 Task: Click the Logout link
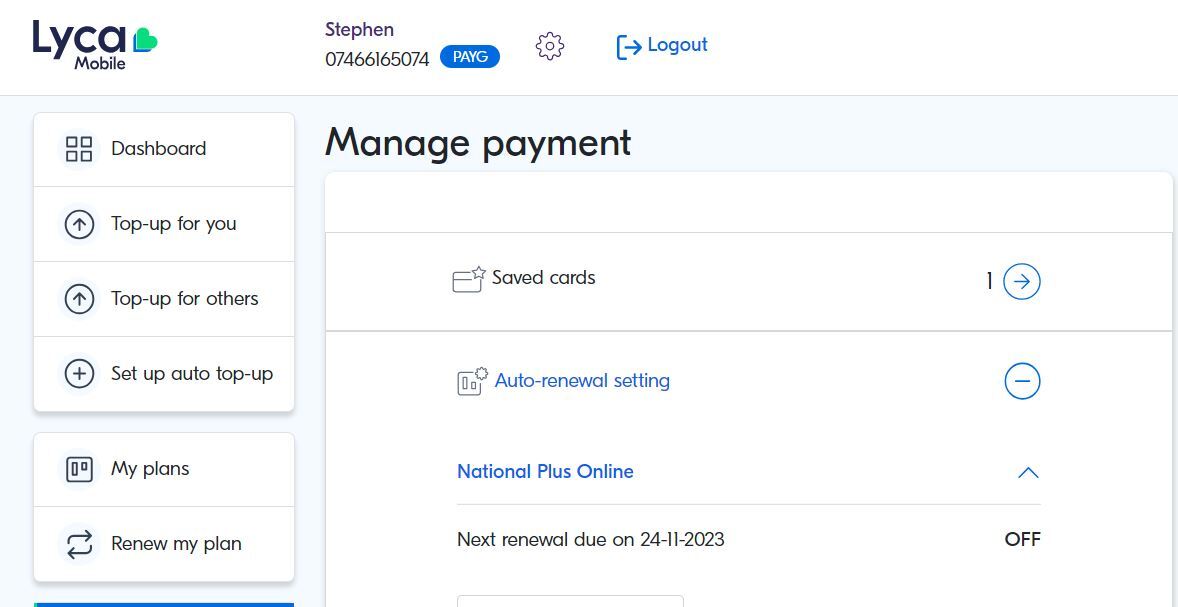click(677, 45)
